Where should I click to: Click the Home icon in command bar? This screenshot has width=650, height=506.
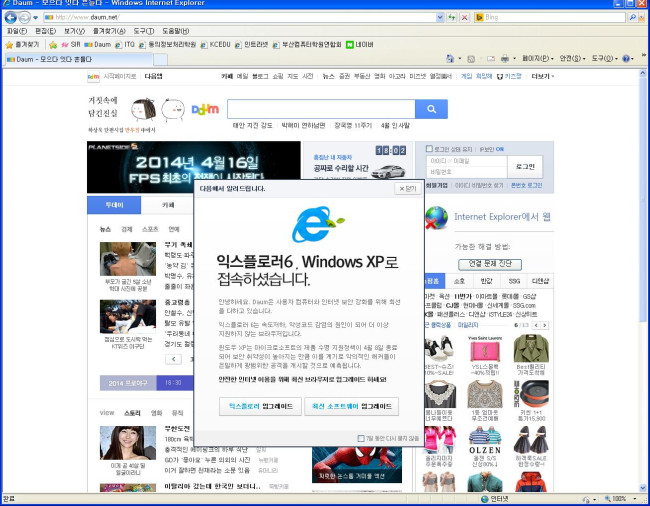(450, 58)
